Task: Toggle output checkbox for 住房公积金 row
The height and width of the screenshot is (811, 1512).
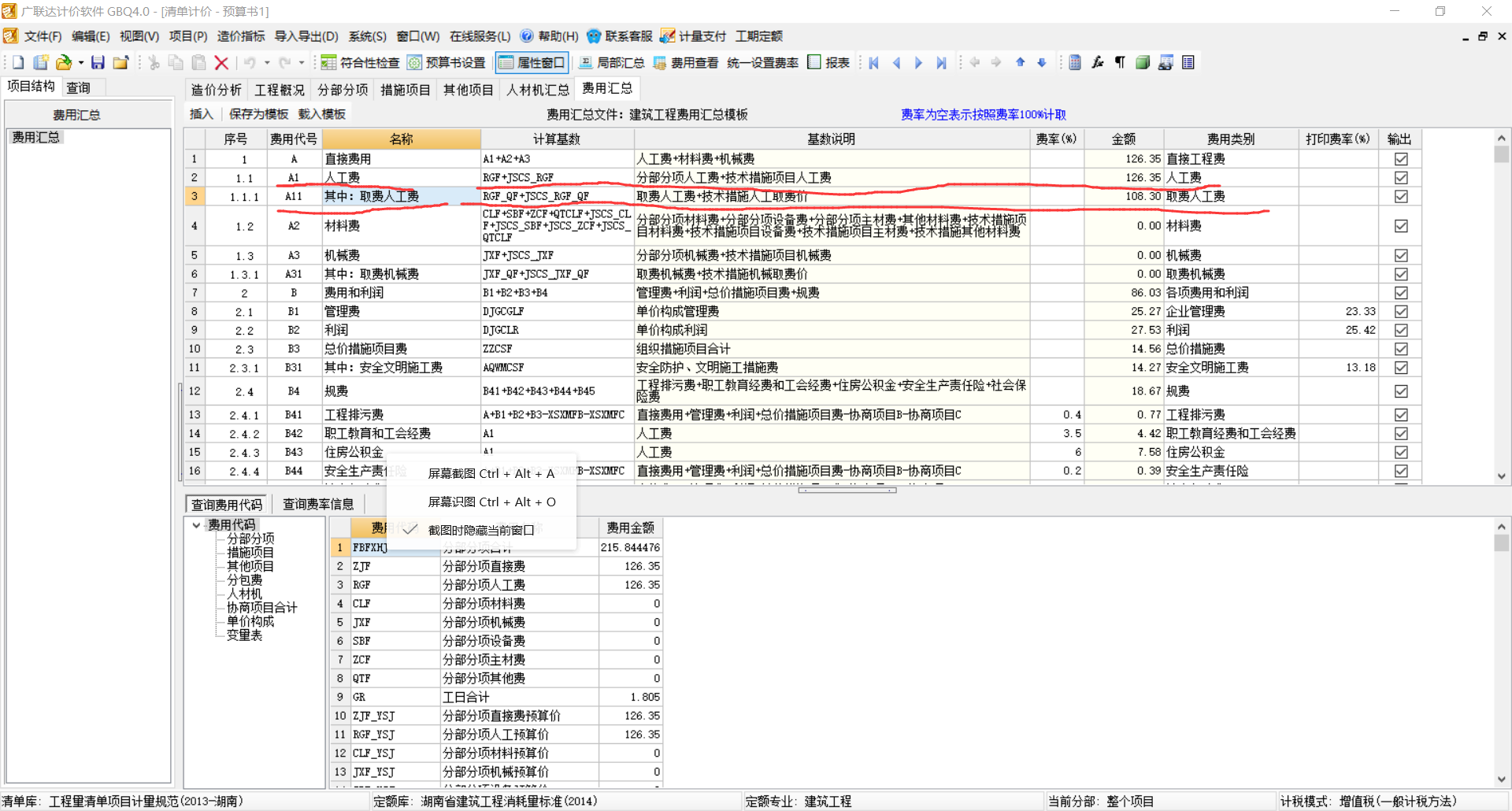Action: pos(1401,453)
